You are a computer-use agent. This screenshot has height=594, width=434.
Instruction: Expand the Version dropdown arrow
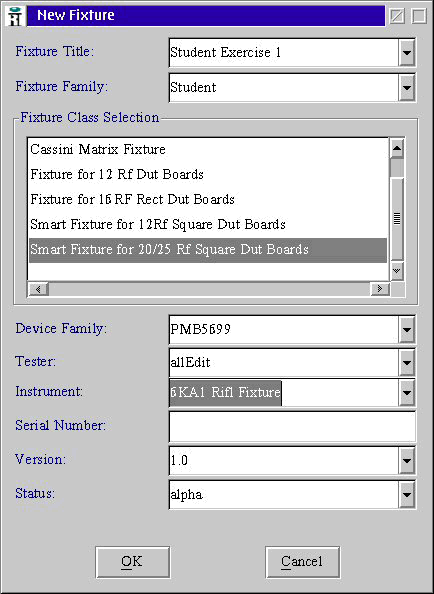[x=406, y=460]
